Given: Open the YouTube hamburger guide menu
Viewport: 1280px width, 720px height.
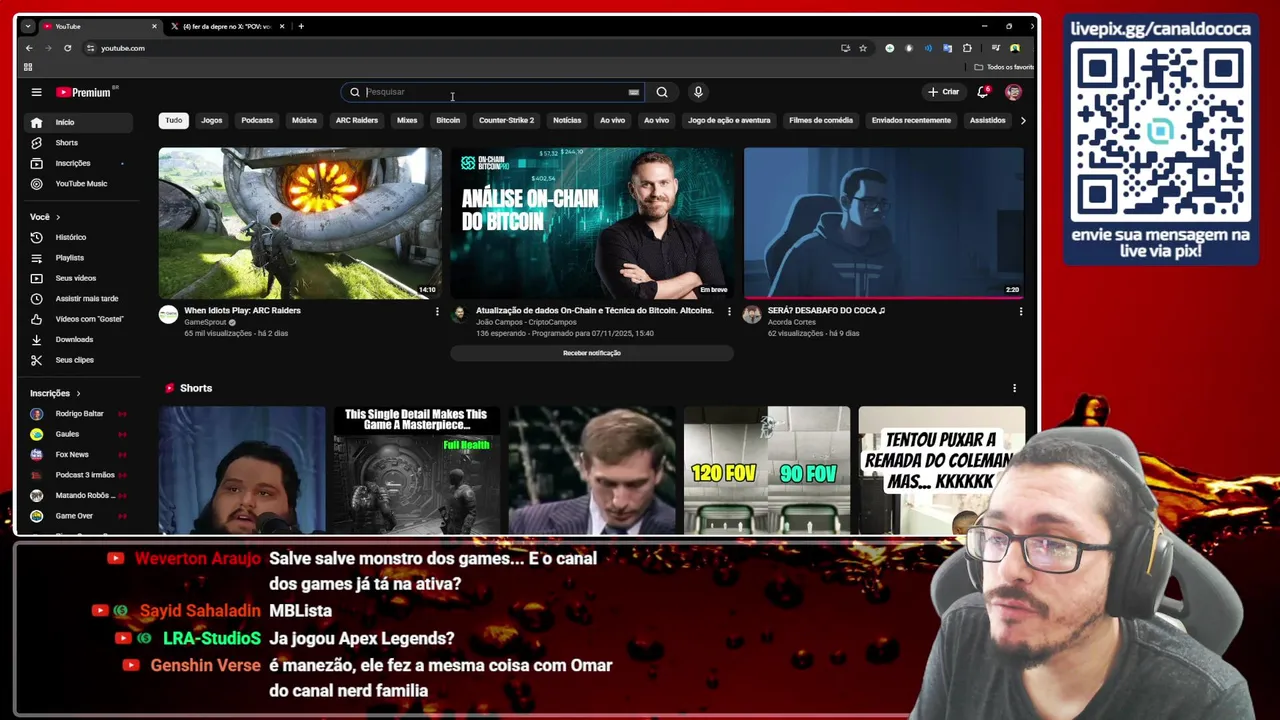Looking at the screenshot, I should coord(36,92).
